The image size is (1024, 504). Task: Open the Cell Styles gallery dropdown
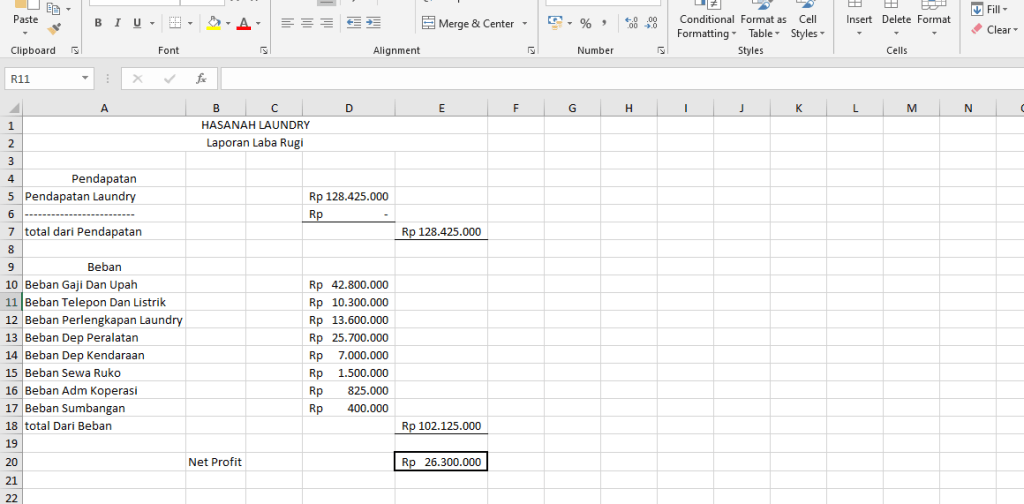[x=807, y=26]
